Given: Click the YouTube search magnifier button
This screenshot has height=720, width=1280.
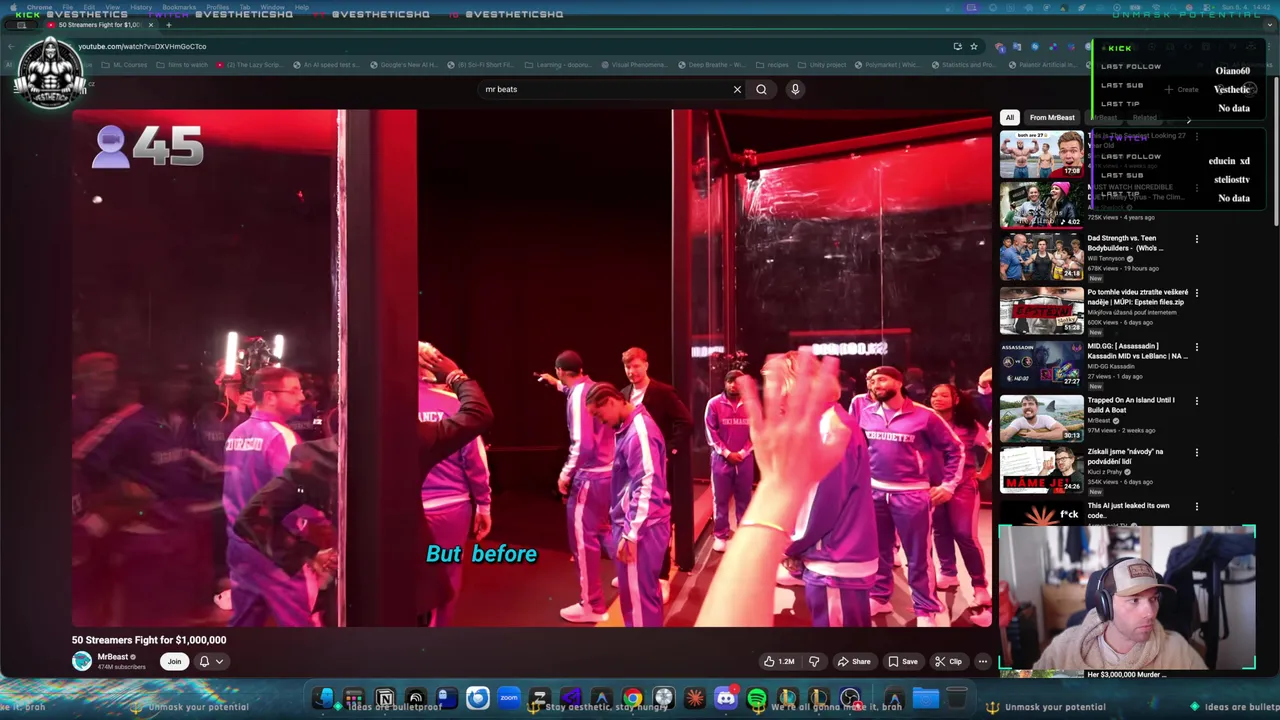Looking at the screenshot, I should click(761, 89).
